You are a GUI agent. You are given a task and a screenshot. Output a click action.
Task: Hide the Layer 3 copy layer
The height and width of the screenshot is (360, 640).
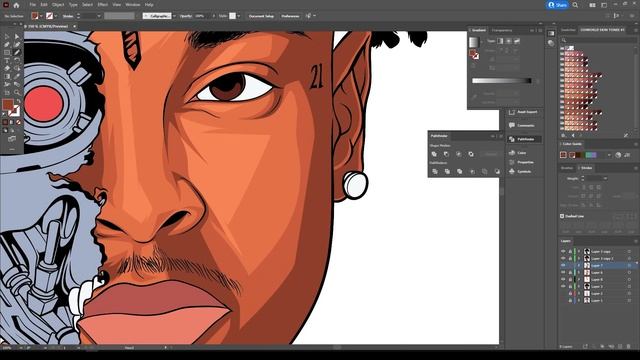point(563,251)
